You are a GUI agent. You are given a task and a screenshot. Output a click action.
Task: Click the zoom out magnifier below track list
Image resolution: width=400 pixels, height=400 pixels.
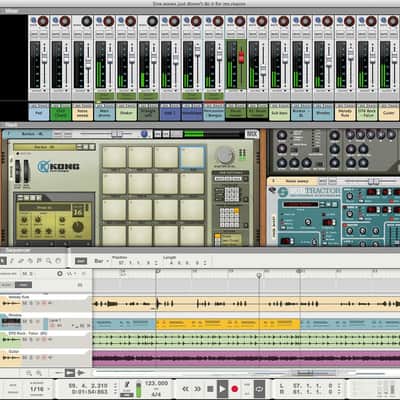click(29, 373)
